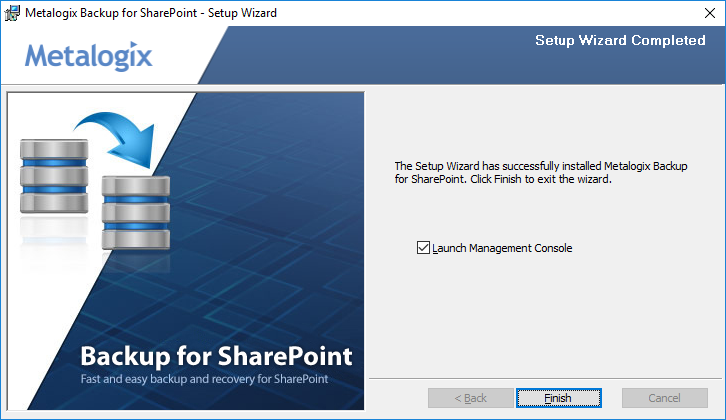This screenshot has height=420, width=726.
Task: Click the lower-right database stack image
Action: point(134,212)
